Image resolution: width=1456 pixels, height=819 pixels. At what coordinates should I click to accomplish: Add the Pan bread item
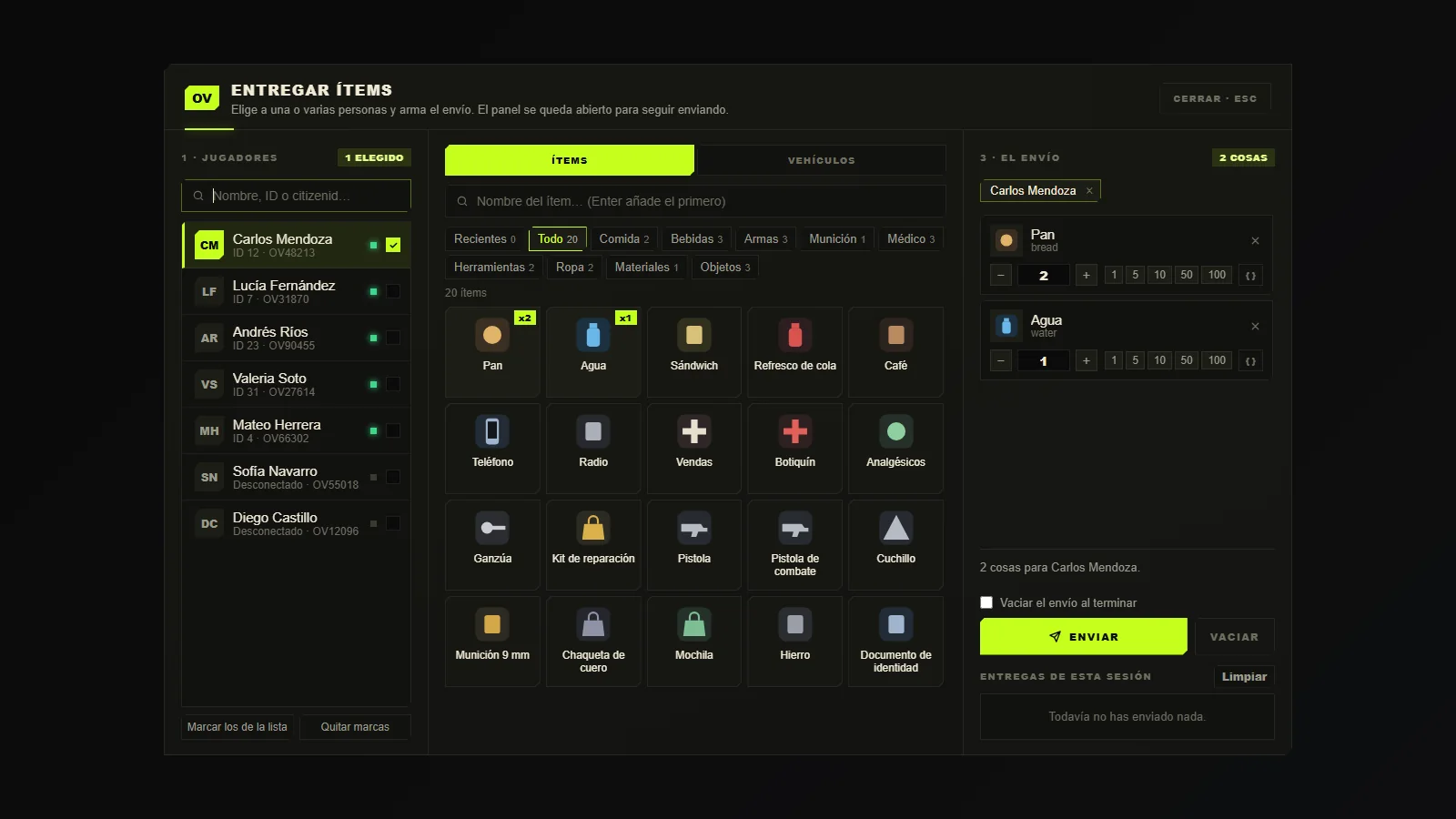492,351
